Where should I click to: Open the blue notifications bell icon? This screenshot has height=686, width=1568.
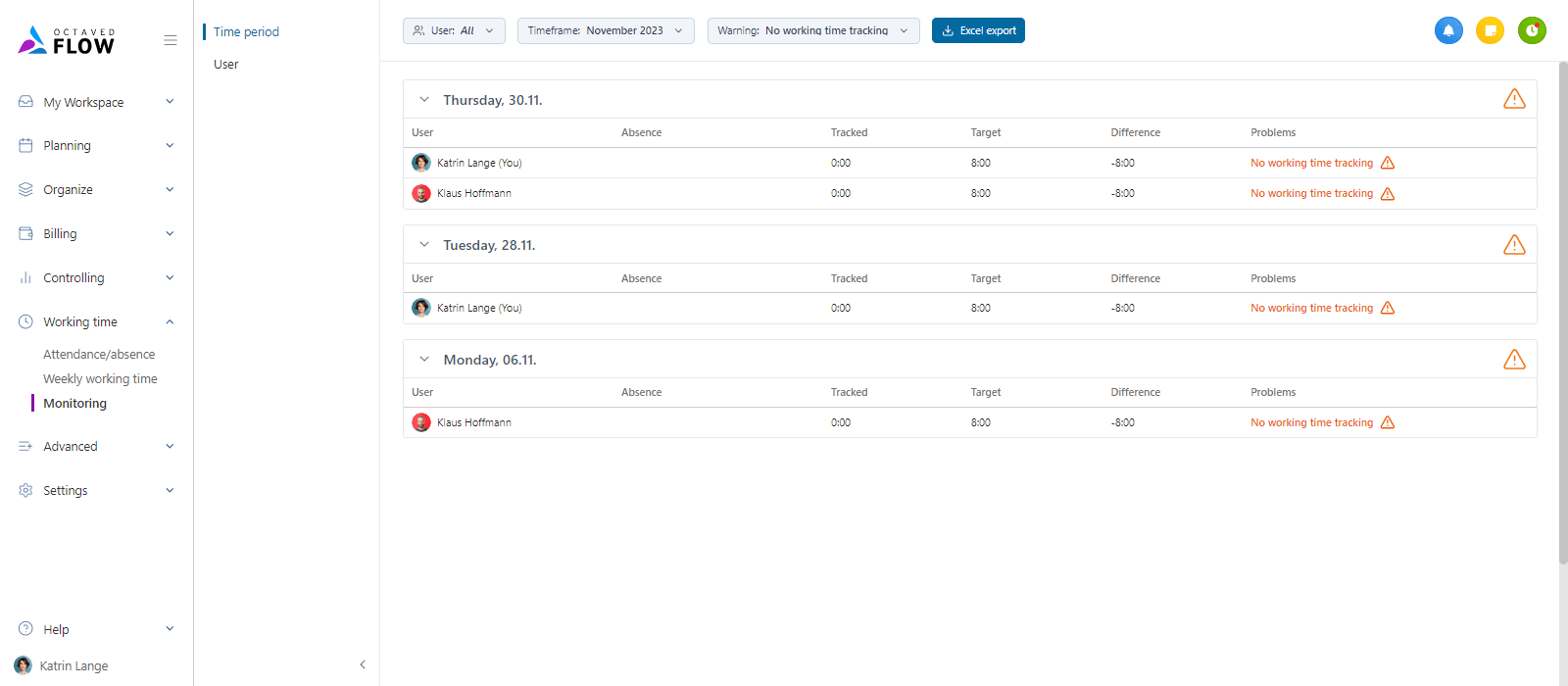click(x=1448, y=30)
